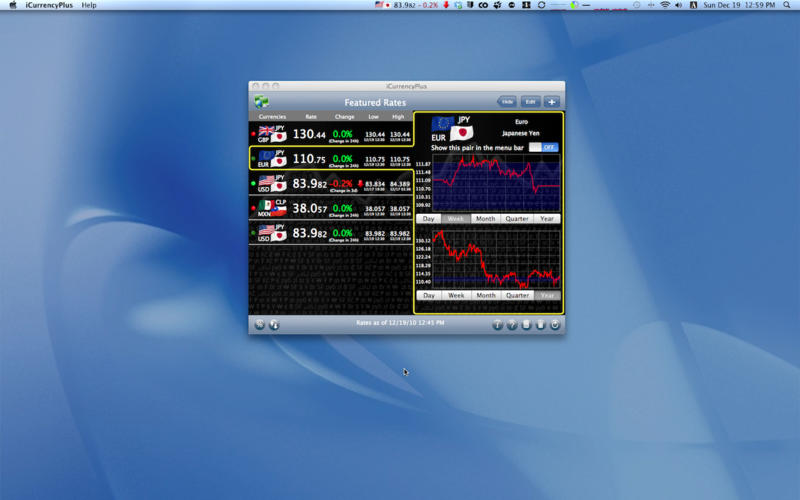This screenshot has height=500, width=800.
Task: Select the MXN/CLP rate row
Action: 331,208
